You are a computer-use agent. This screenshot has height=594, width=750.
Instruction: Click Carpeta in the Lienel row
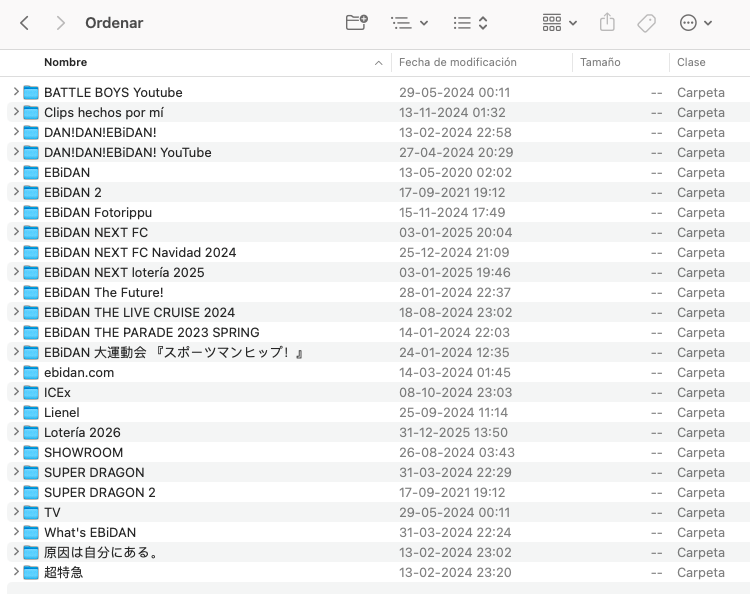(x=701, y=413)
